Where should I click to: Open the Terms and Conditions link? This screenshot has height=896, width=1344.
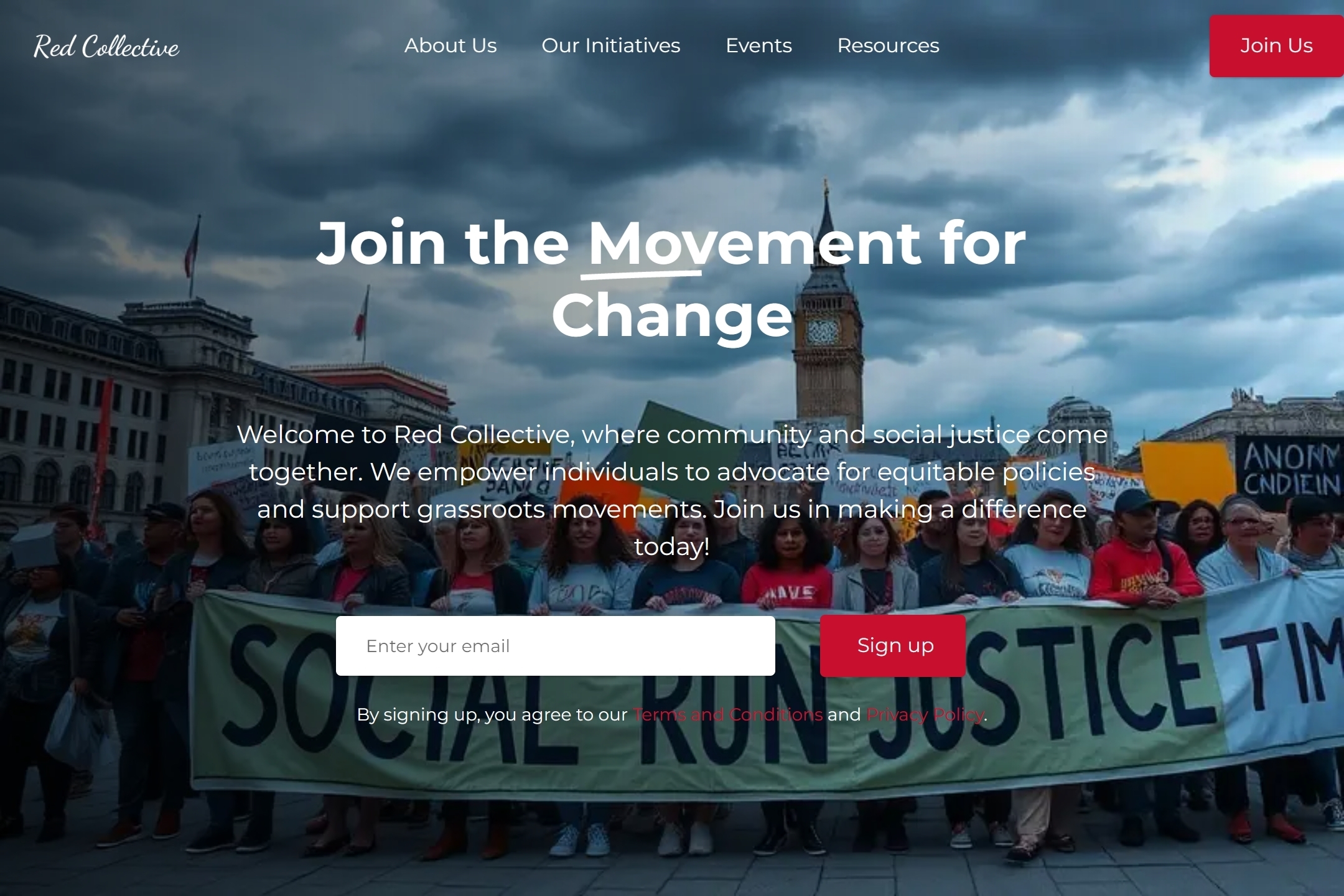[728, 714]
